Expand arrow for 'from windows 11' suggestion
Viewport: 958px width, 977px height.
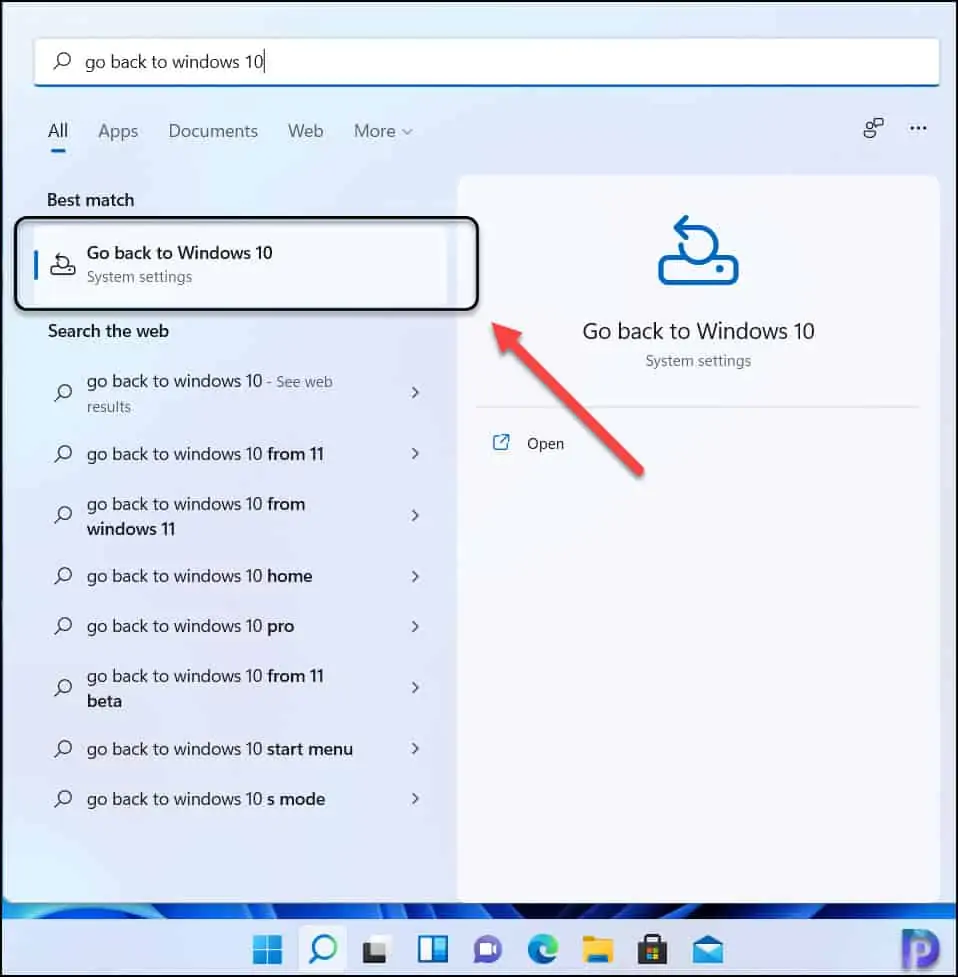[415, 515]
